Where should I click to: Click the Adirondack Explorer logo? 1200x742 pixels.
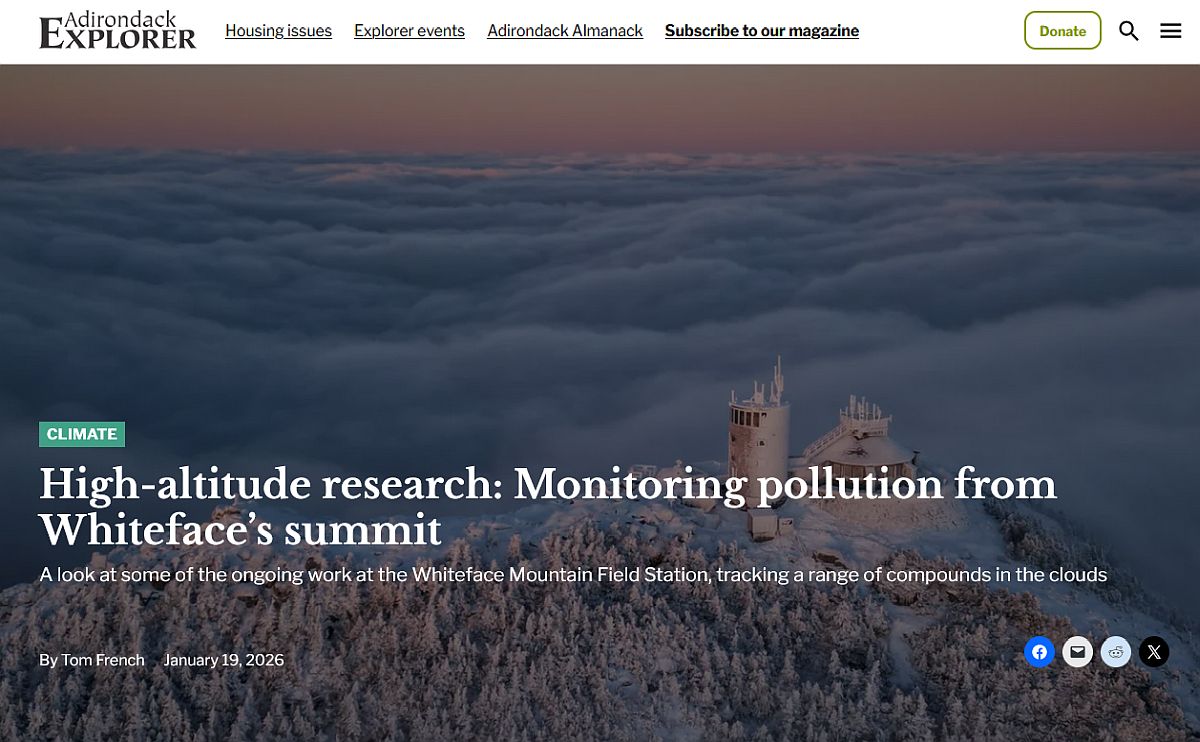click(x=117, y=31)
